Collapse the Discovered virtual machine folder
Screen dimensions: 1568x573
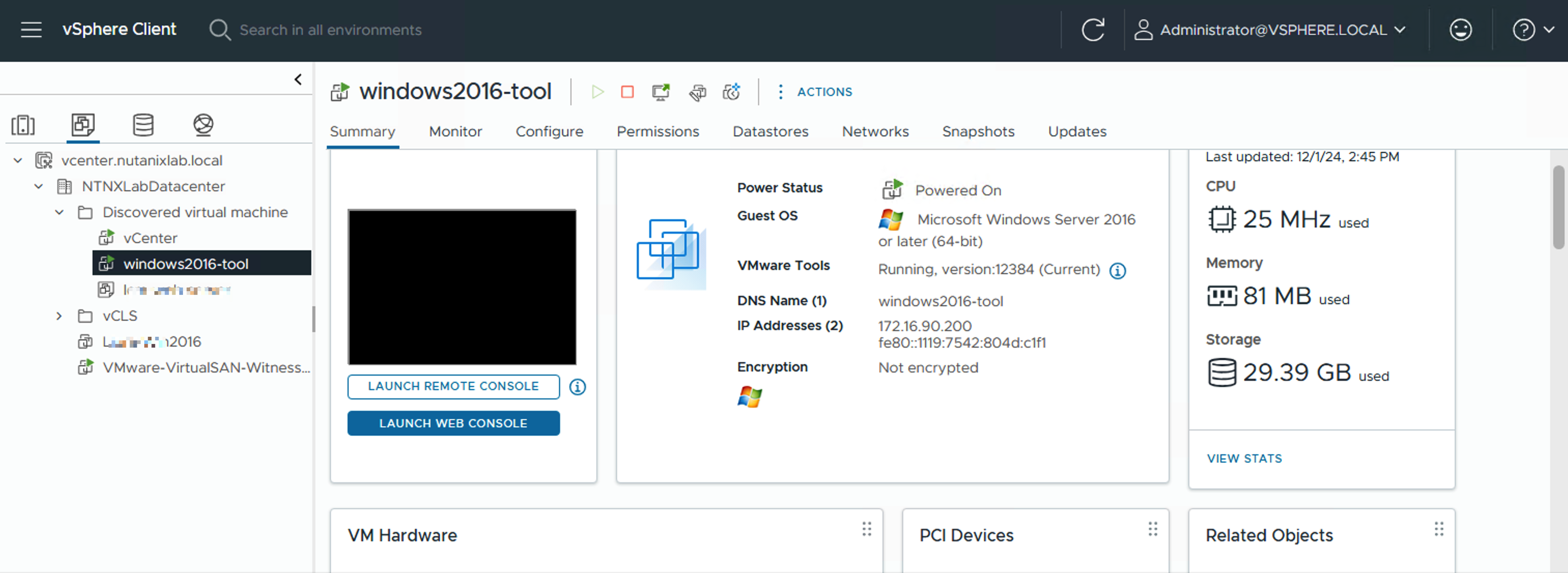pyautogui.click(x=59, y=212)
